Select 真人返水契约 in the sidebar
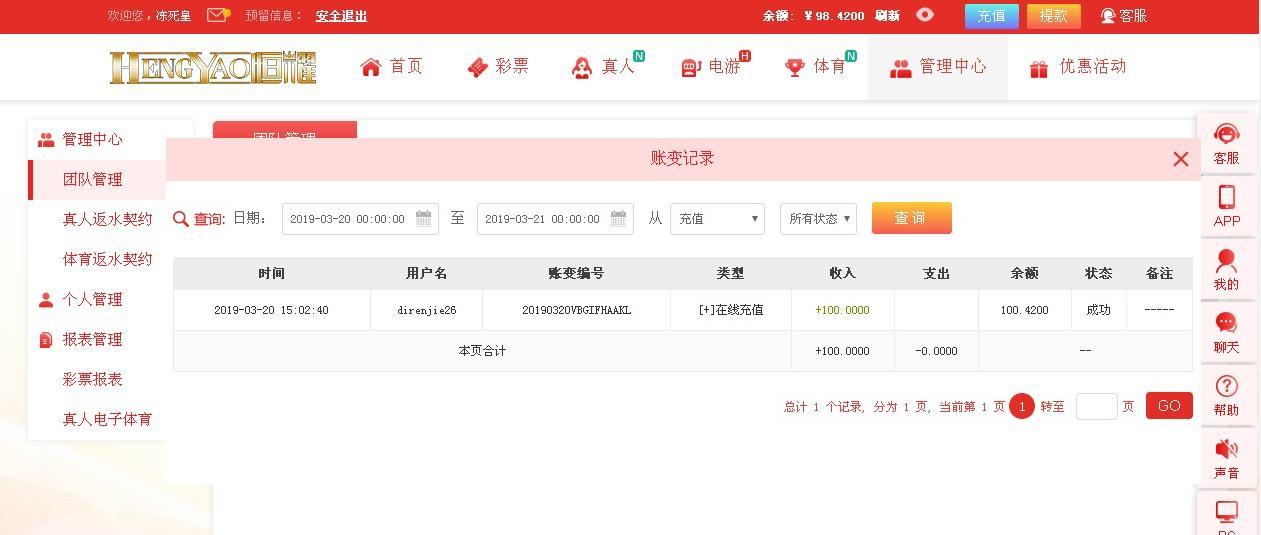 [x=107, y=219]
